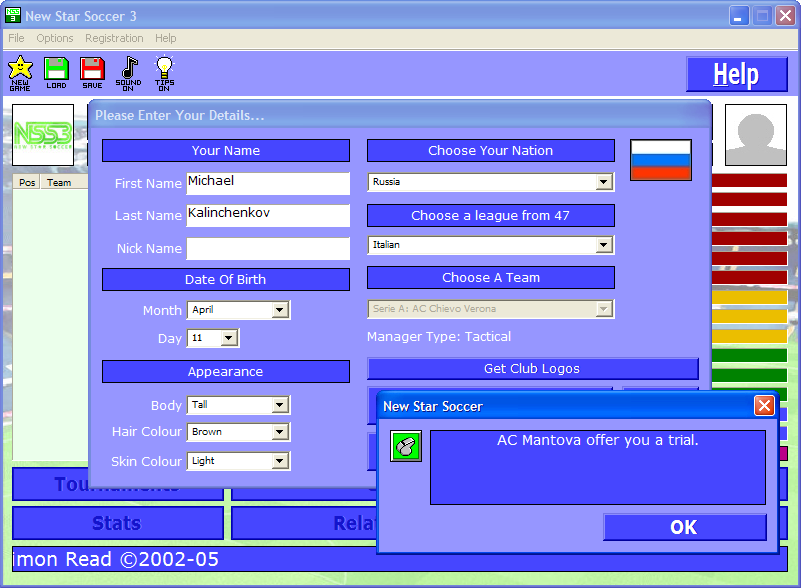Image resolution: width=801 pixels, height=588 pixels.
Task: Click the Nick Name text field
Action: pyautogui.click(x=267, y=248)
